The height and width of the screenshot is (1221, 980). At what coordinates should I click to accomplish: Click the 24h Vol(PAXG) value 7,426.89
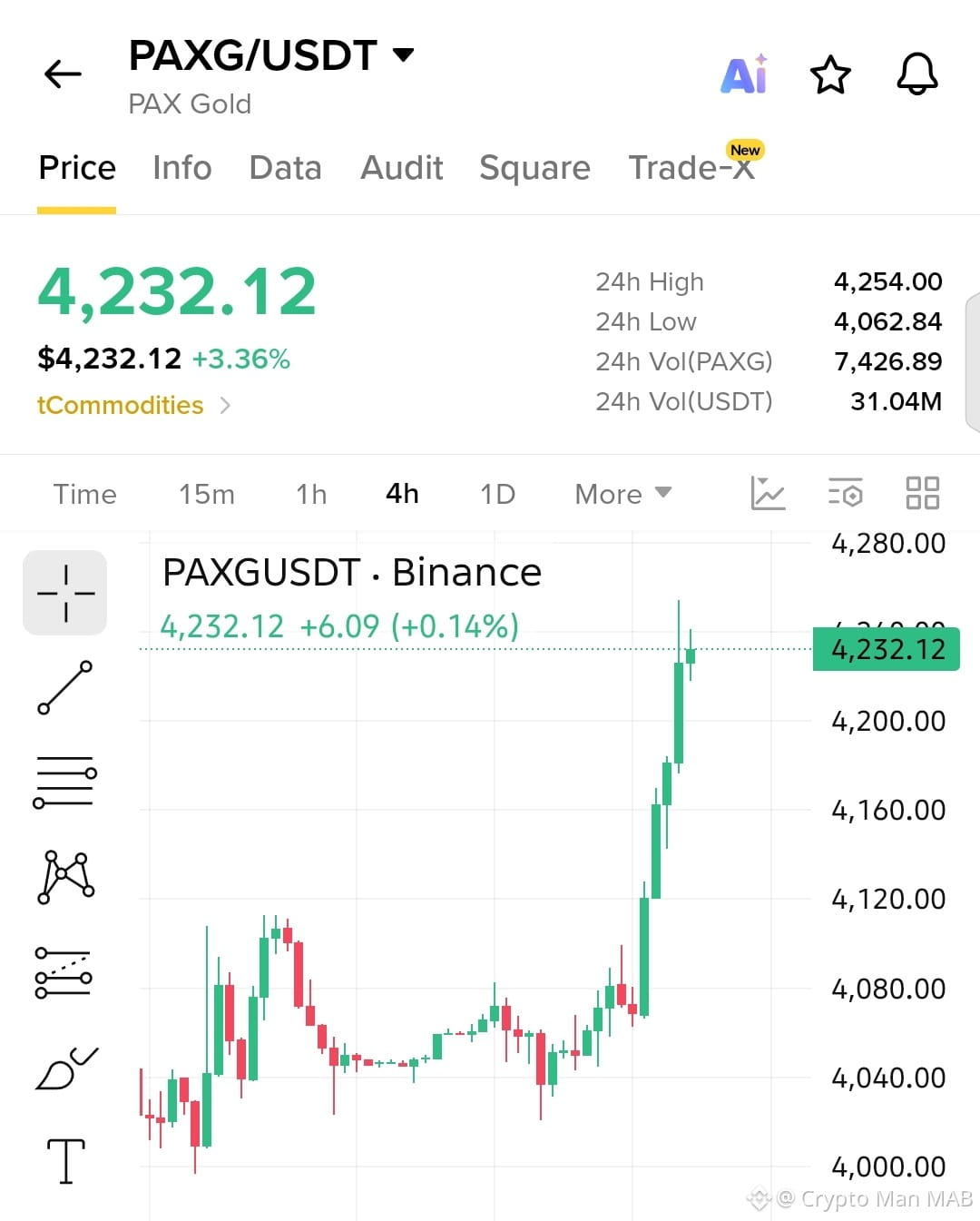pyautogui.click(x=888, y=361)
